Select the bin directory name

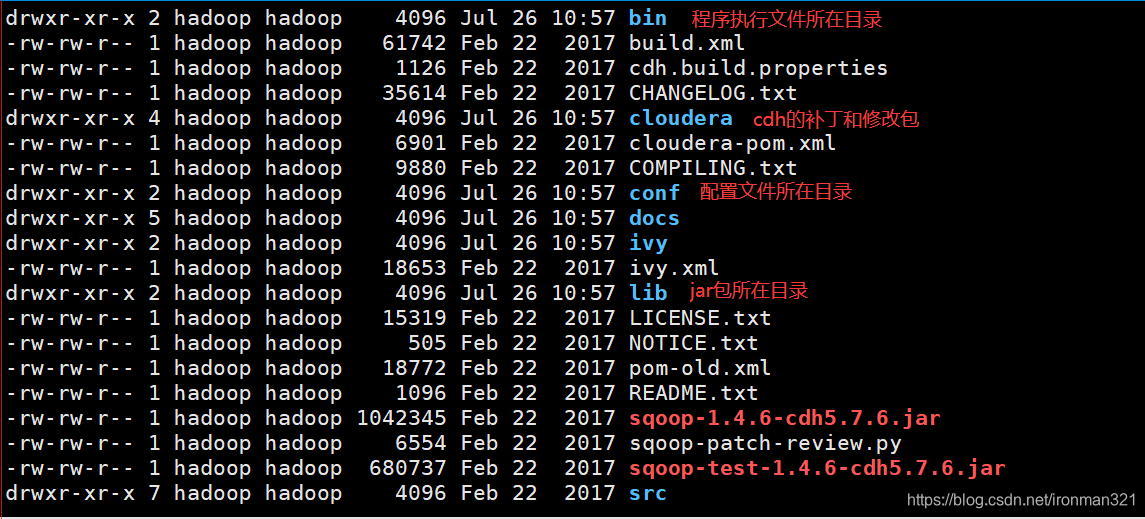tap(648, 19)
